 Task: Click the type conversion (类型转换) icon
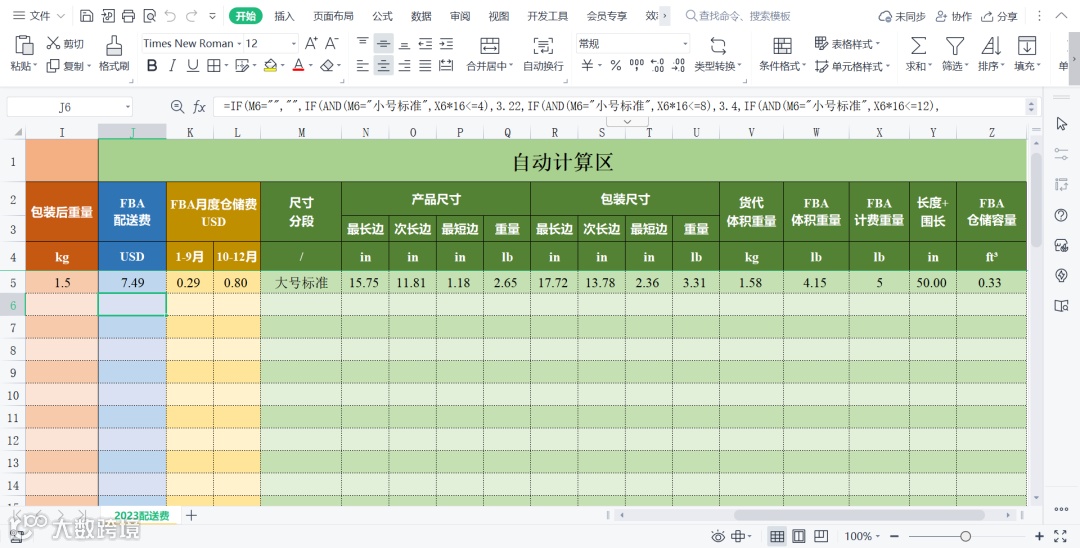click(718, 46)
